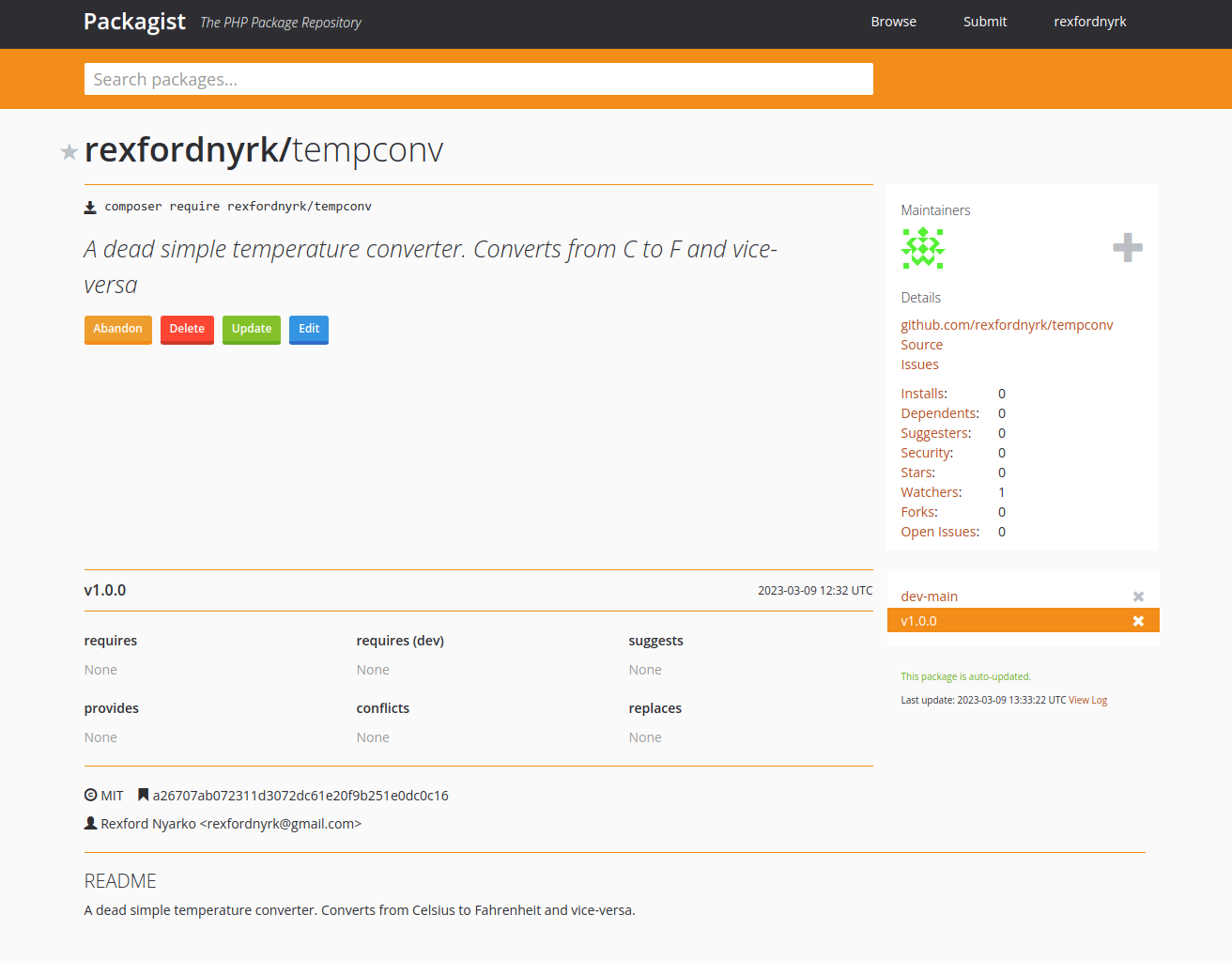Click the bookmark icon beside the commit hash
1232x961 pixels.
[143, 795]
